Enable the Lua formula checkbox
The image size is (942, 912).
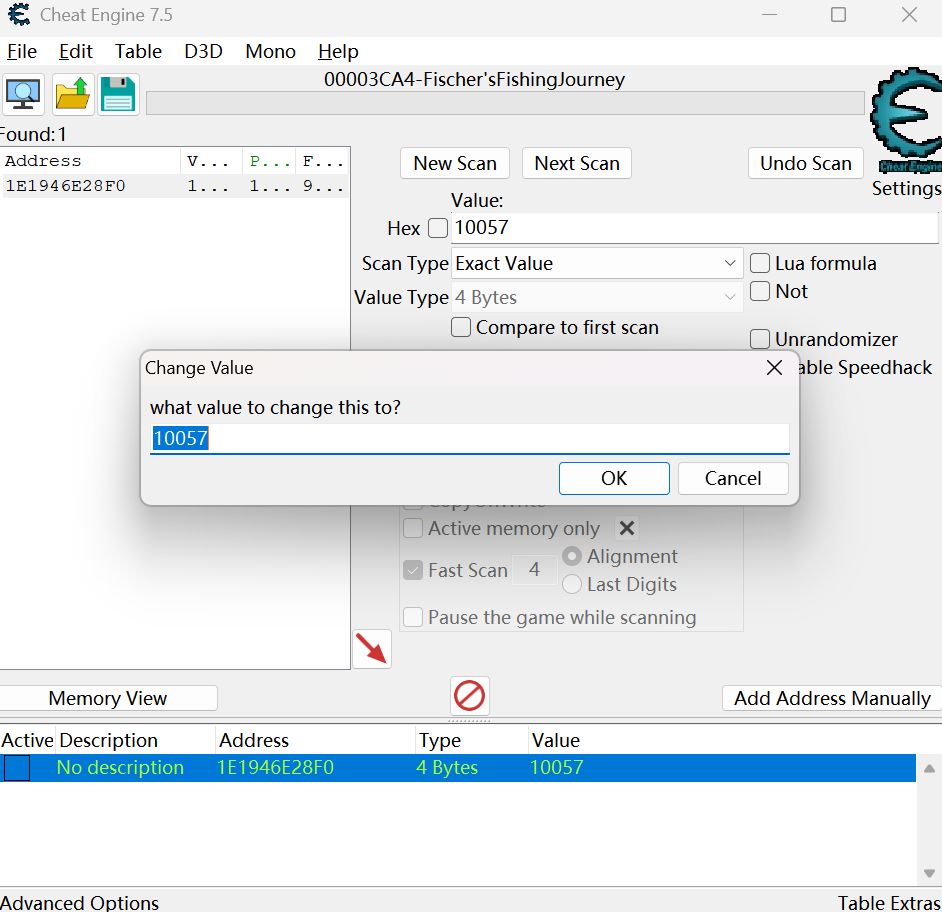click(x=760, y=263)
